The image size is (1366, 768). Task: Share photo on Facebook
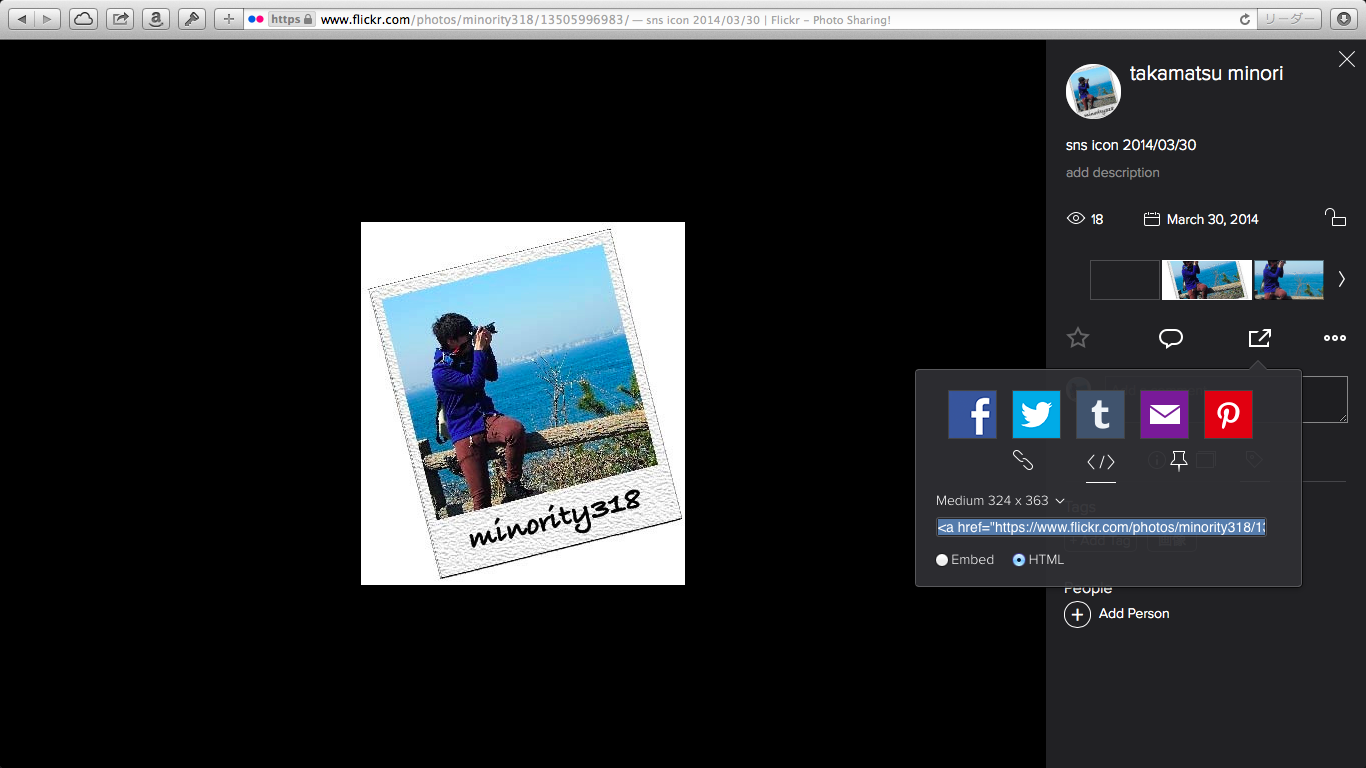tap(972, 414)
